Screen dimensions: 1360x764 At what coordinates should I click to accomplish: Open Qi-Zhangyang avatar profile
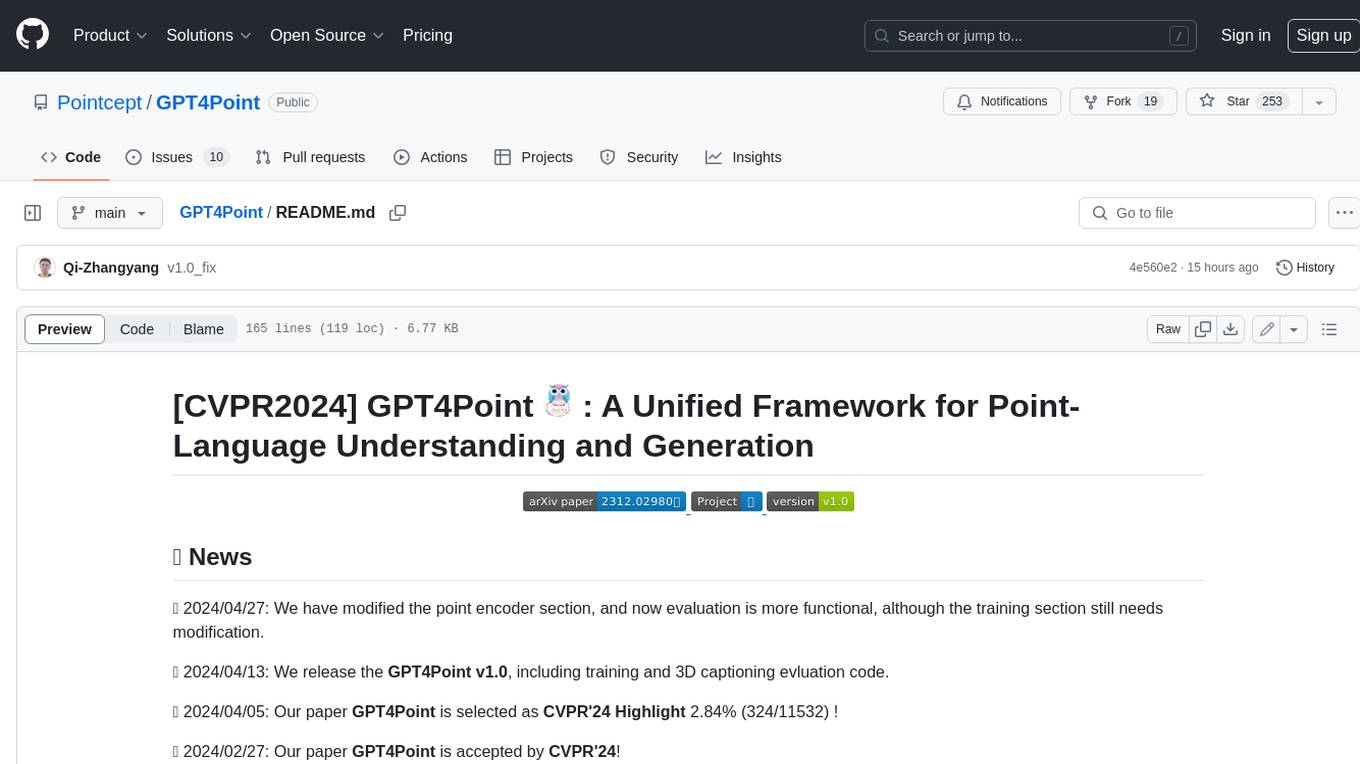(x=44, y=268)
